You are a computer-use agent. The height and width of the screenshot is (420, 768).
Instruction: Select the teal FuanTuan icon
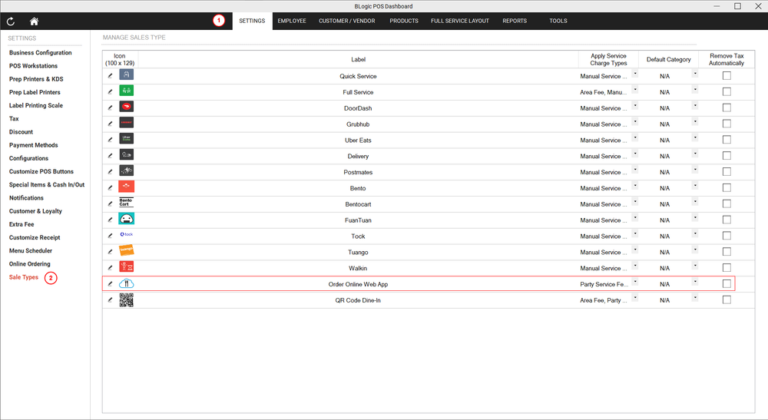126,219
